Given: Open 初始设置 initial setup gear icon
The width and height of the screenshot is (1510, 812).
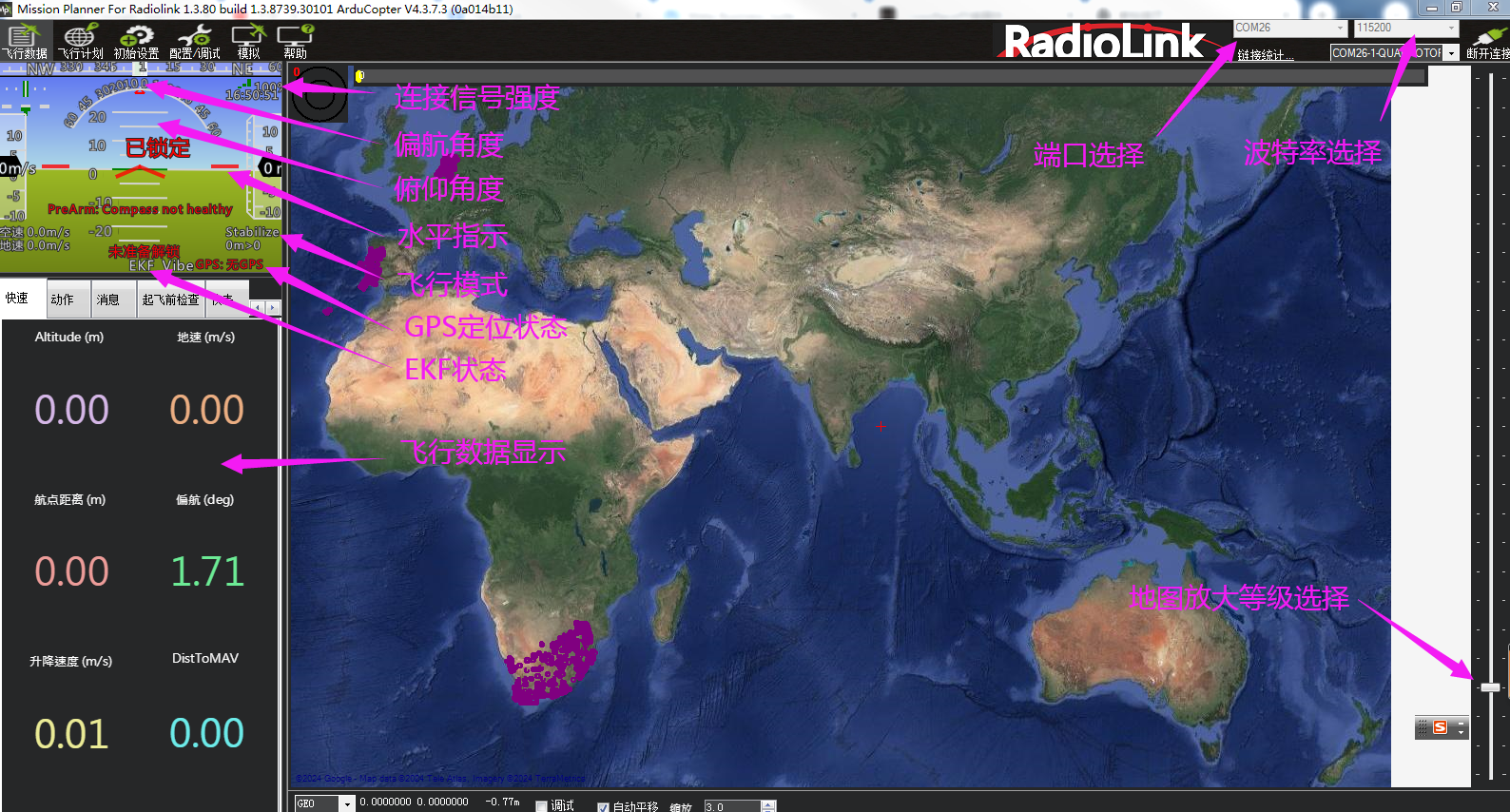Looking at the screenshot, I should coord(136,41).
